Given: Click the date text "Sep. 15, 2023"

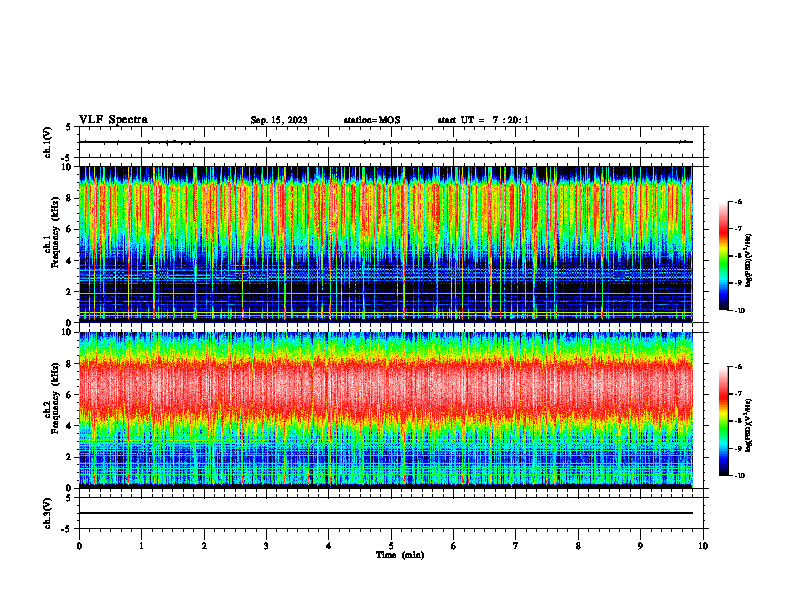Looking at the screenshot, I should 279,120.
